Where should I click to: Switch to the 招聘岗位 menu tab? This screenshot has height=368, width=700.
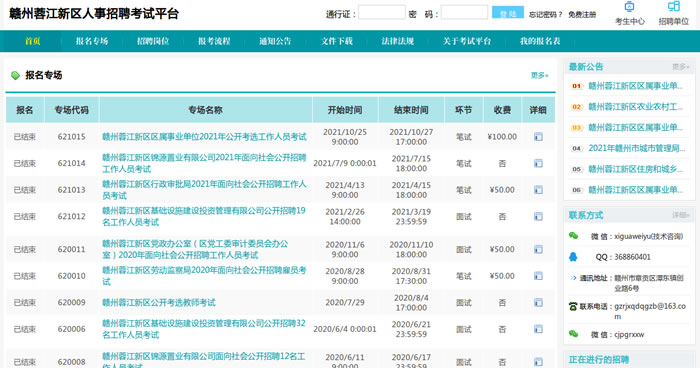153,41
